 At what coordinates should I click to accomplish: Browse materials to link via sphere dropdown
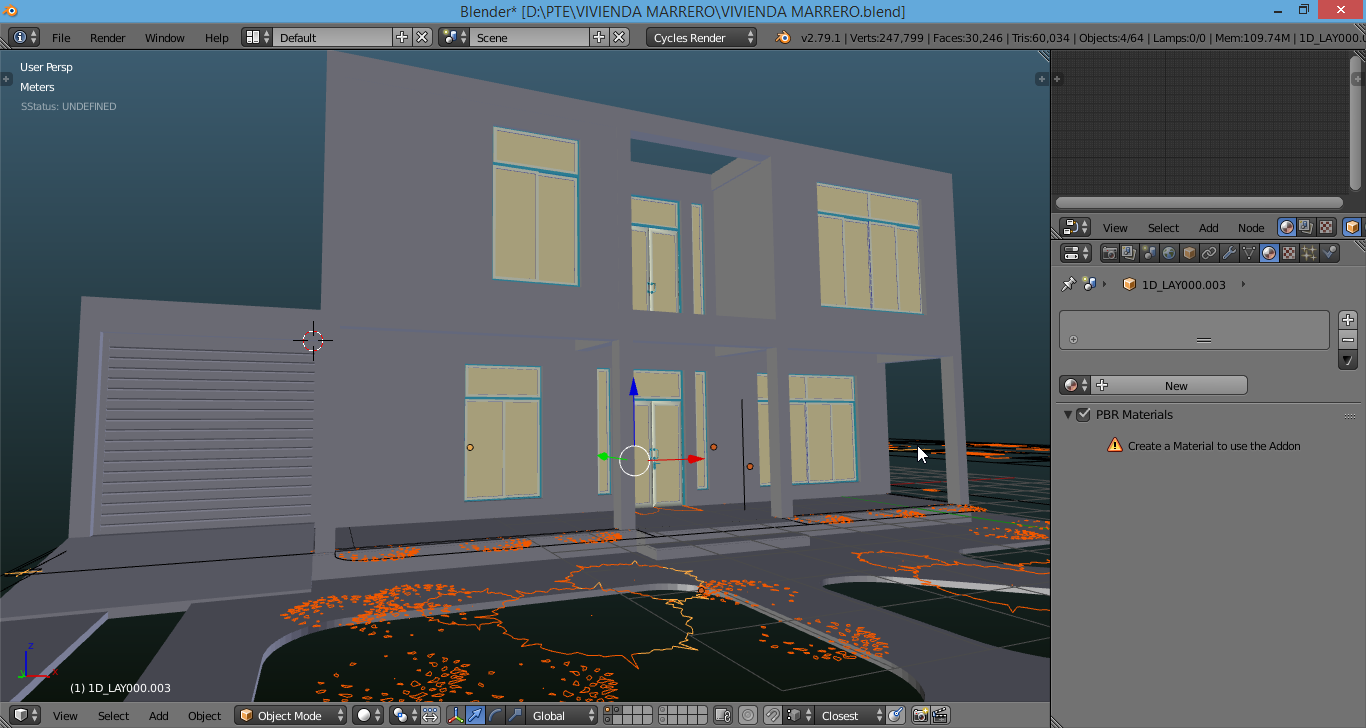tap(1075, 386)
